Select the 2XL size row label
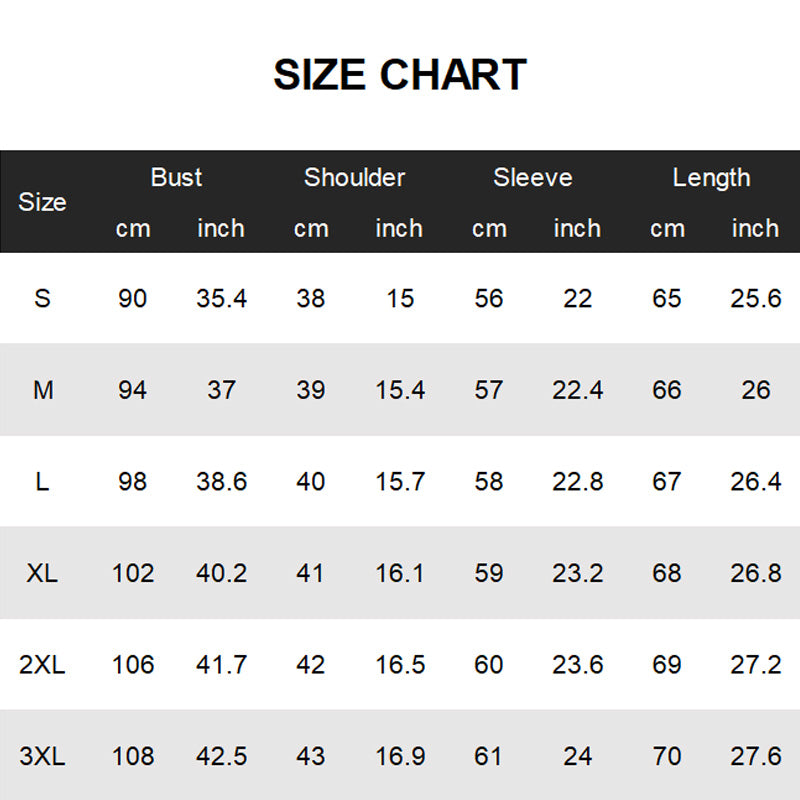This screenshot has height=800, width=800. click(42, 665)
